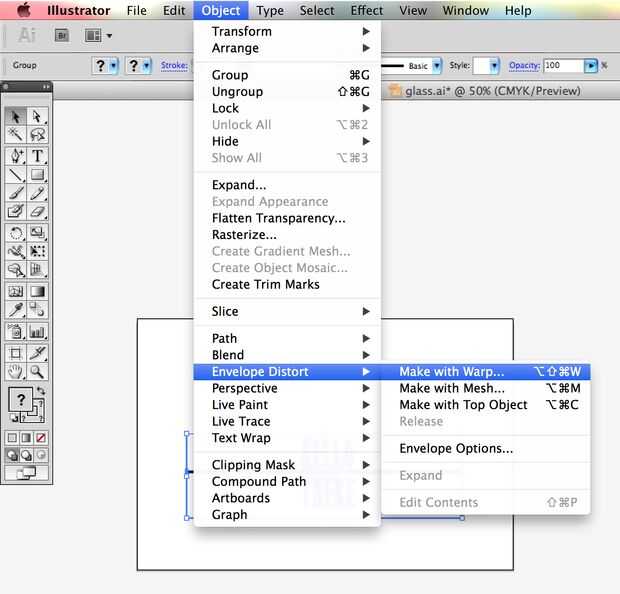Click the Opacity link in control bar
The height and width of the screenshot is (594, 620).
click(524, 65)
